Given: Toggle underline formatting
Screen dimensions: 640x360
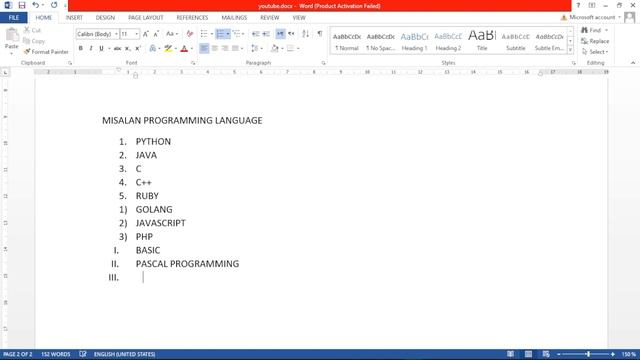Looking at the screenshot, I should (x=101, y=49).
